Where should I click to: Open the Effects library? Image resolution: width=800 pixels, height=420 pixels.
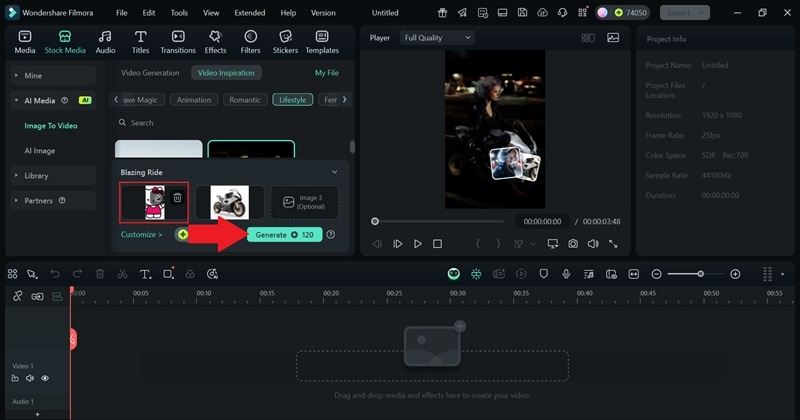(x=215, y=42)
